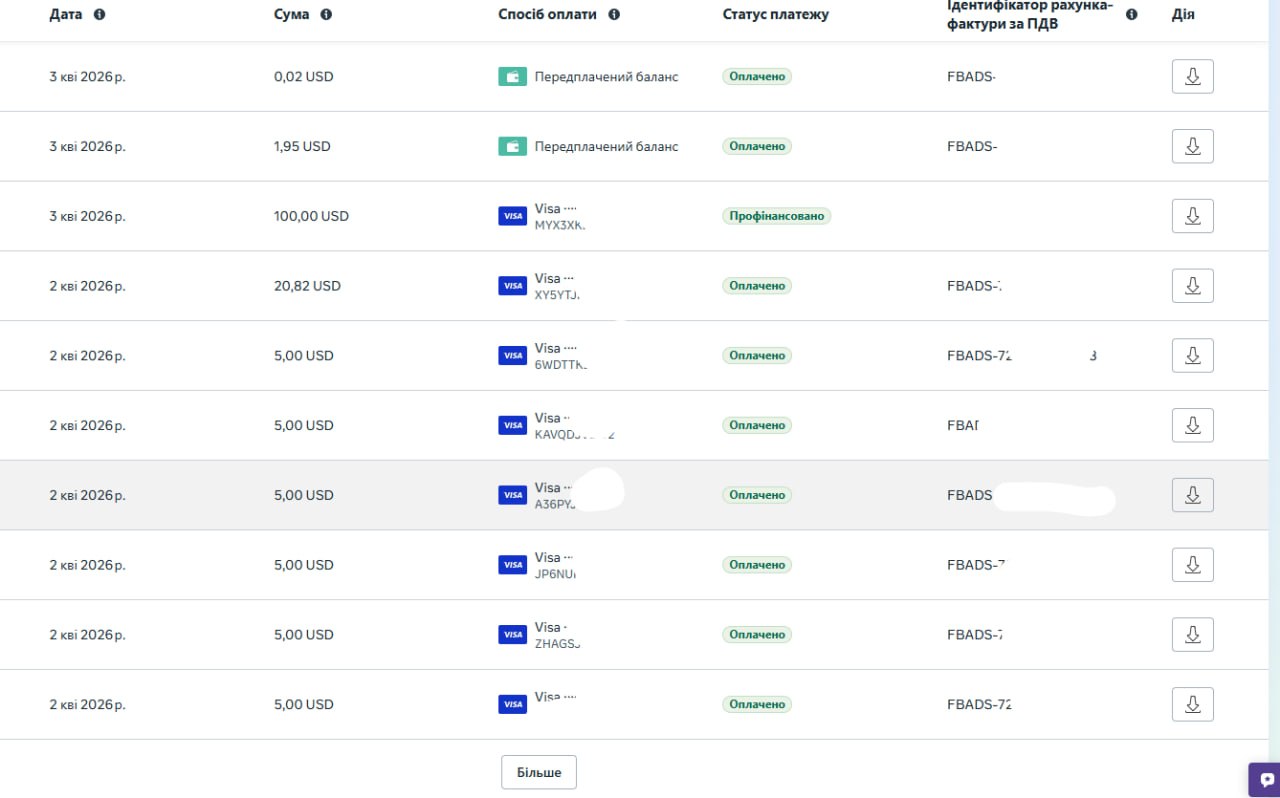Download receipt for Visa ZHAGS payment
This screenshot has height=798, width=1280.
[1192, 635]
